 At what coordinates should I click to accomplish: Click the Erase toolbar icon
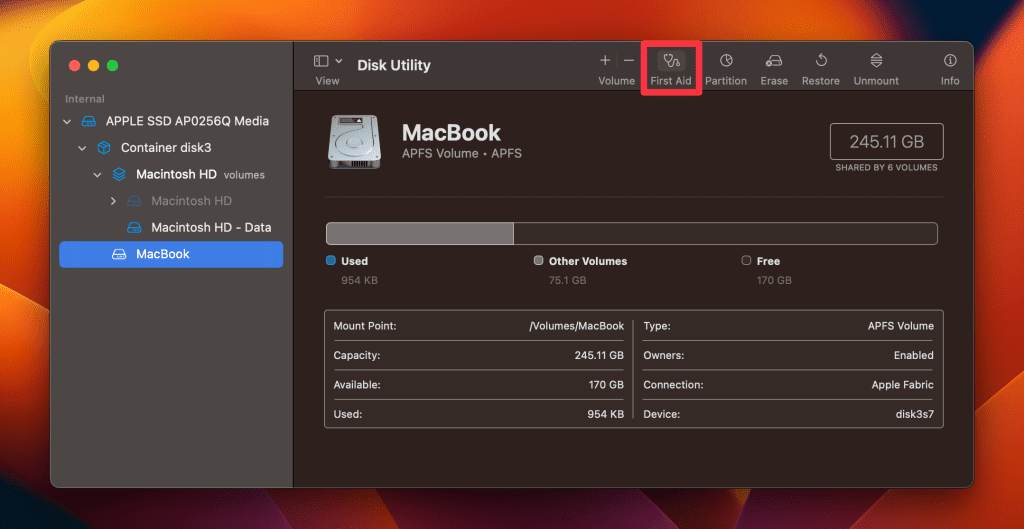pyautogui.click(x=774, y=61)
